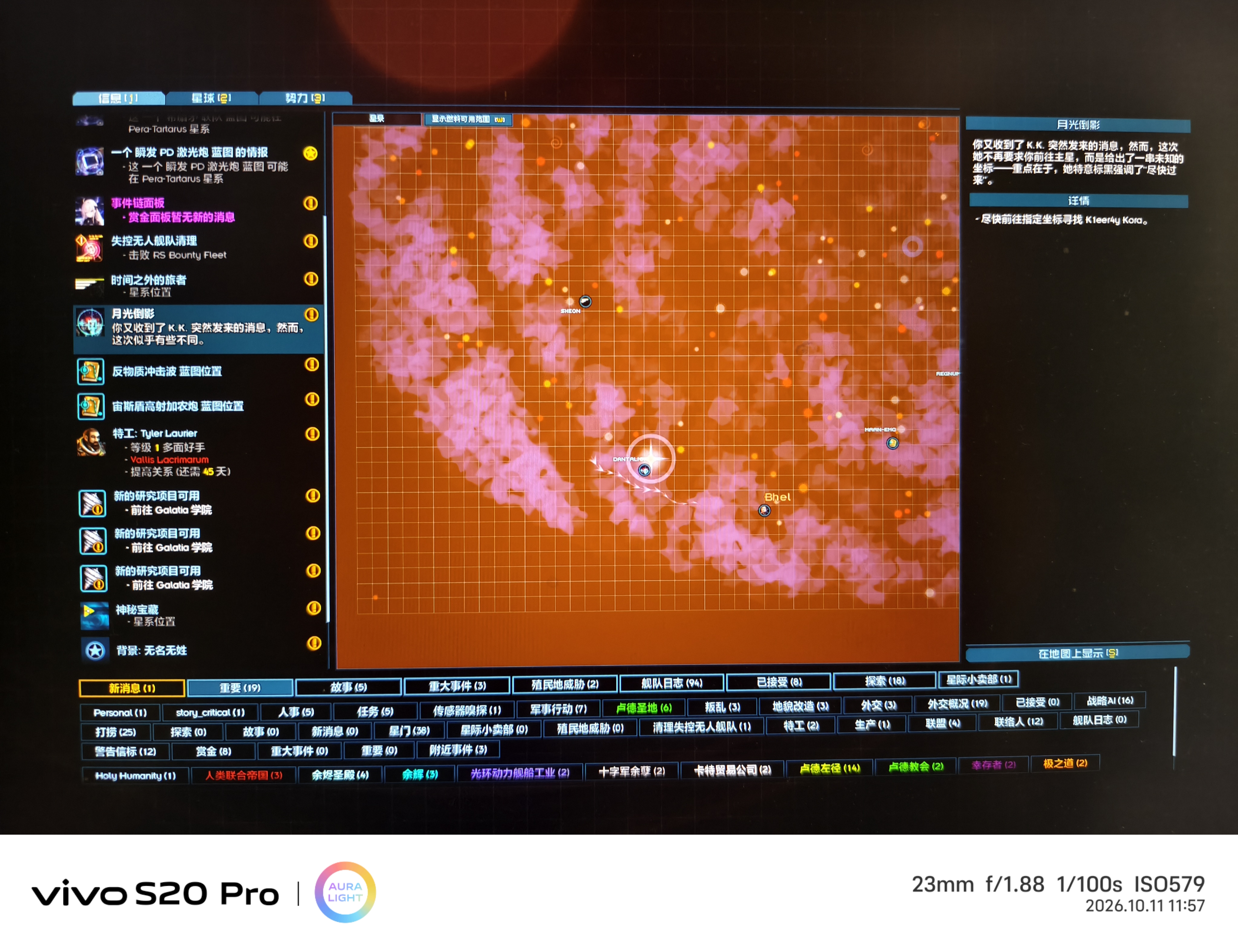Filter by 星门 (38) tag

409,730
